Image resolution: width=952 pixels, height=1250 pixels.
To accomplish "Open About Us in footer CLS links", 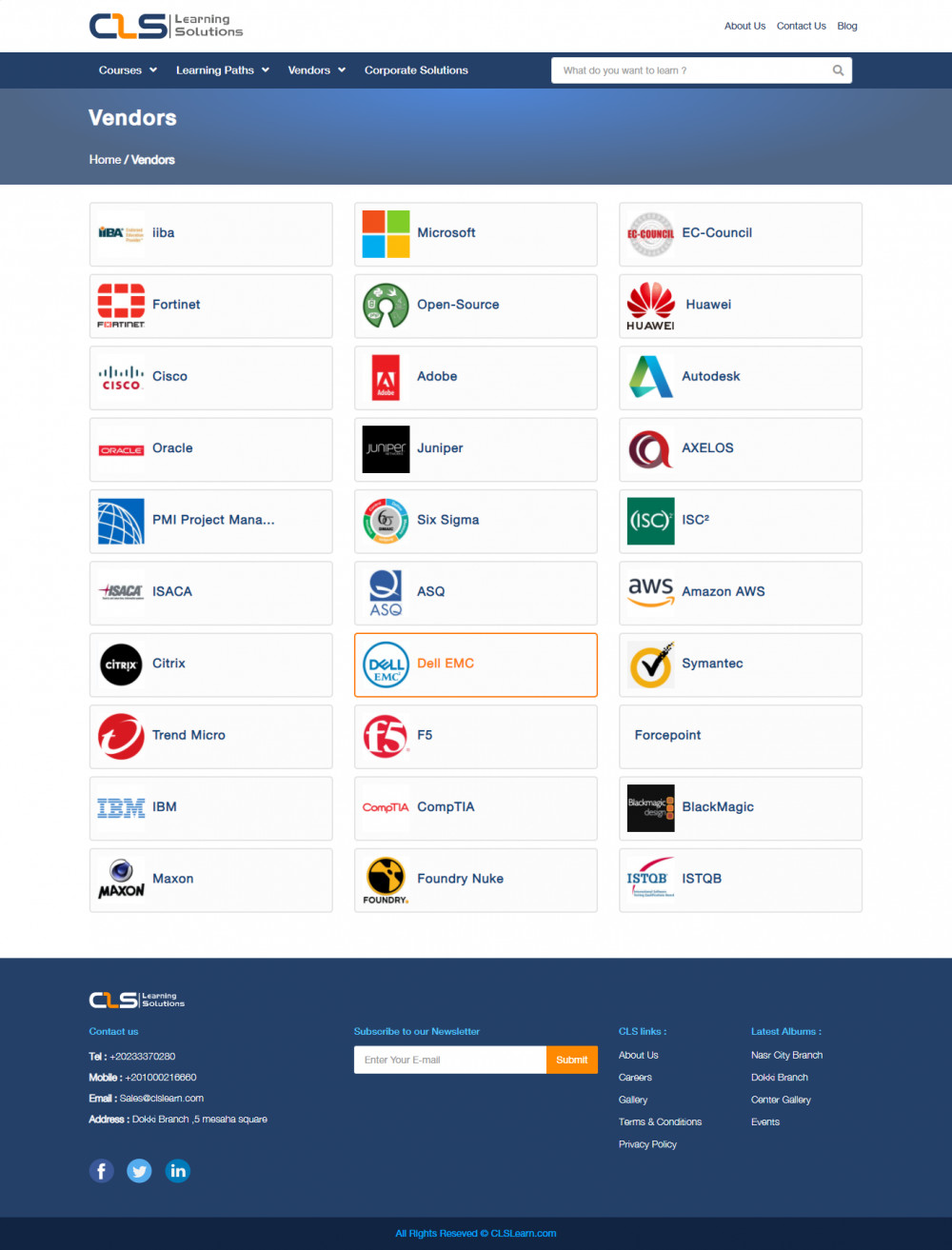I will click(x=639, y=1056).
